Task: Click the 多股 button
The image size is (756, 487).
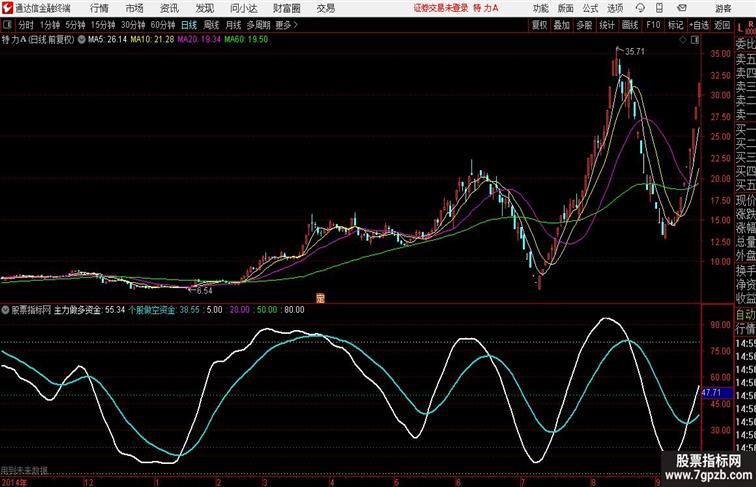Action: [x=584, y=25]
